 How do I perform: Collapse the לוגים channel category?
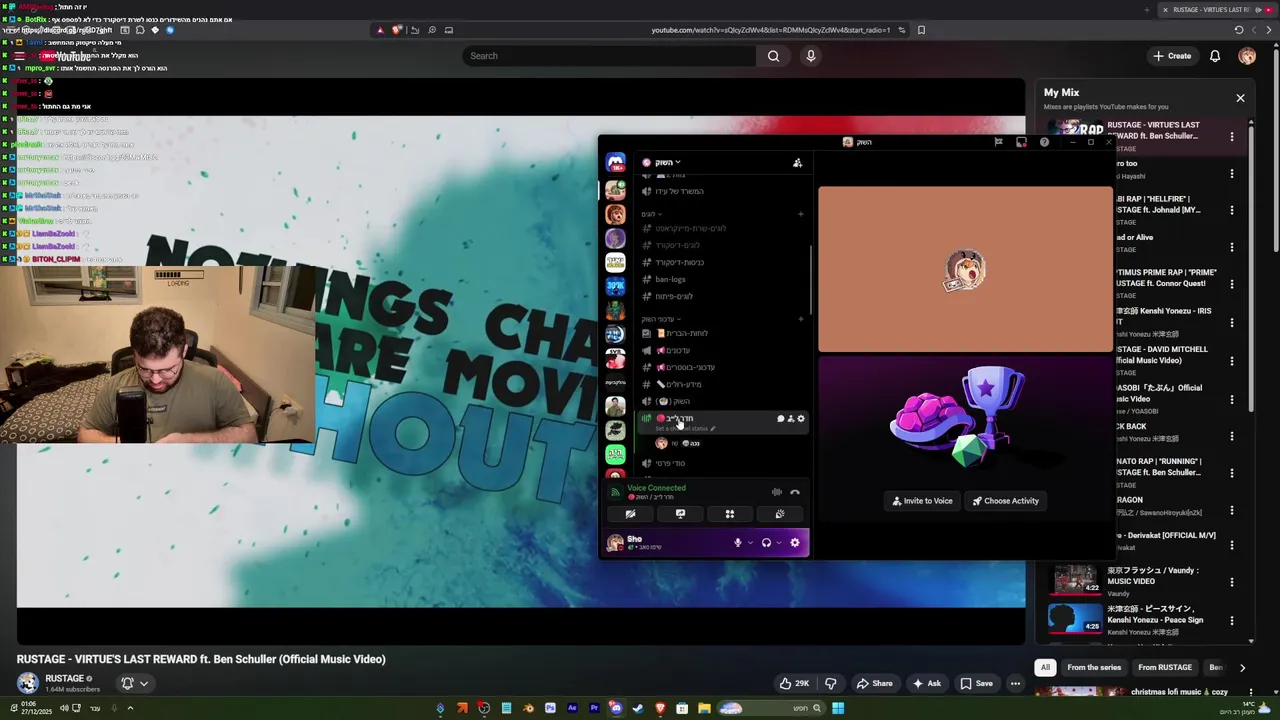650,214
